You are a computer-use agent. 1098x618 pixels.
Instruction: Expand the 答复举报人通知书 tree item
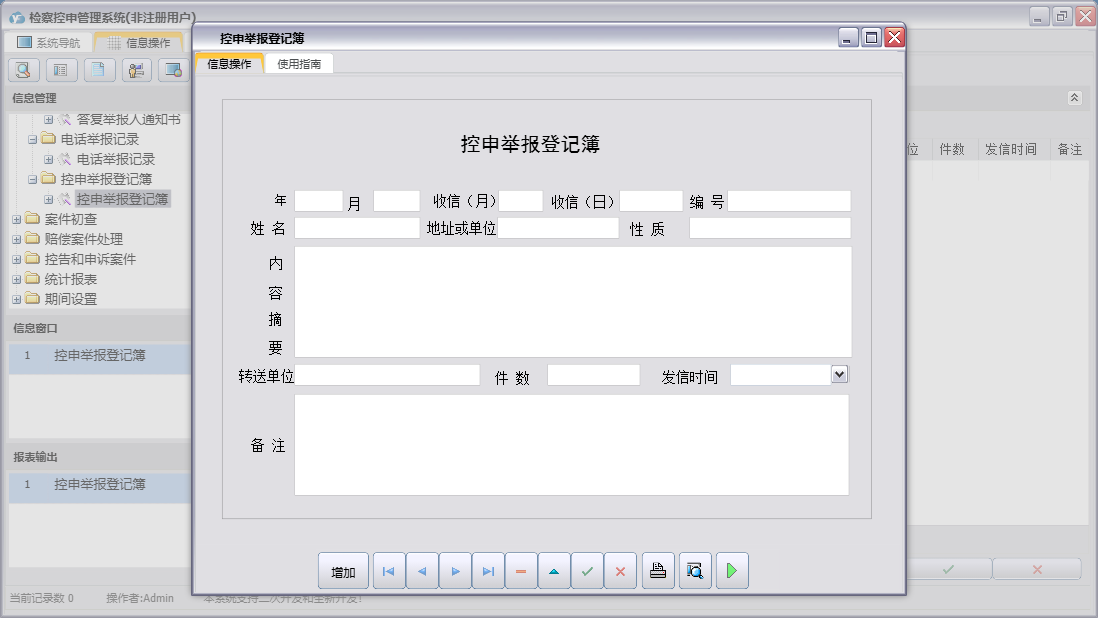[48, 120]
